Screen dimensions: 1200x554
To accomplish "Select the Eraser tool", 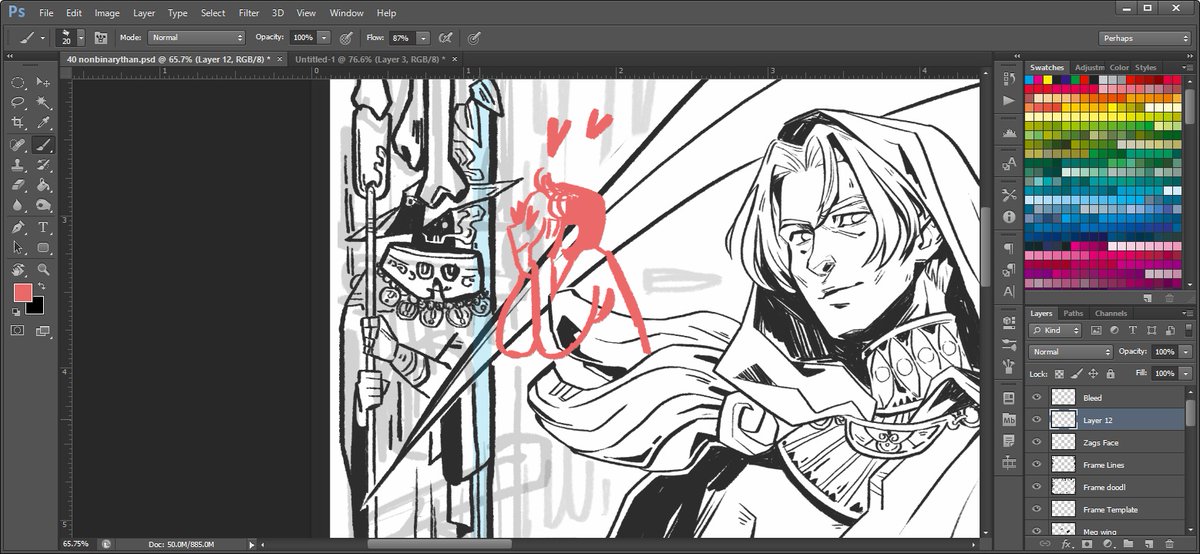I will point(18,185).
